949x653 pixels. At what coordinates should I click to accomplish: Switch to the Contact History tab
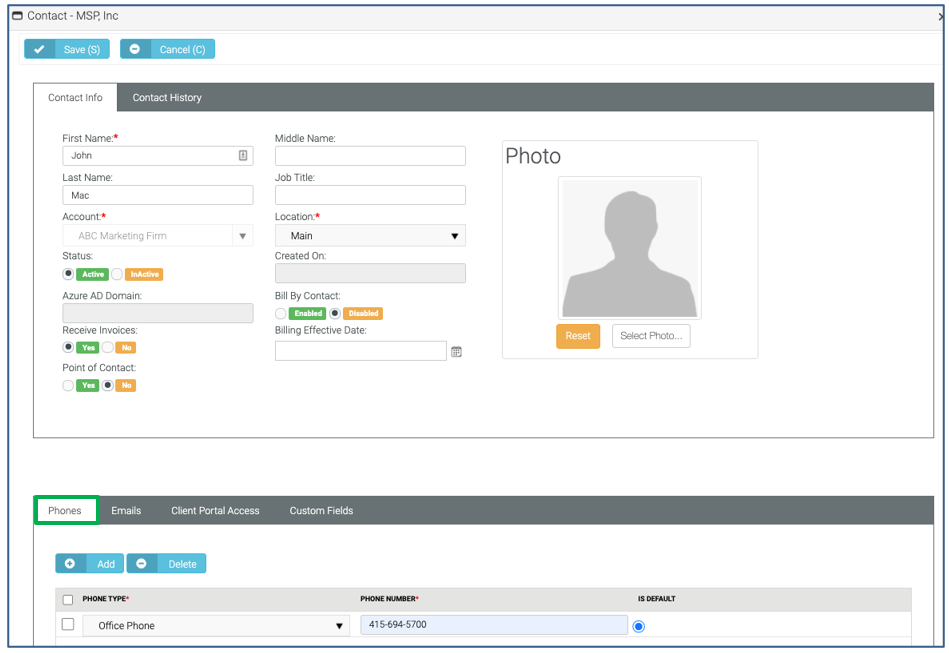pyautogui.click(x=167, y=98)
